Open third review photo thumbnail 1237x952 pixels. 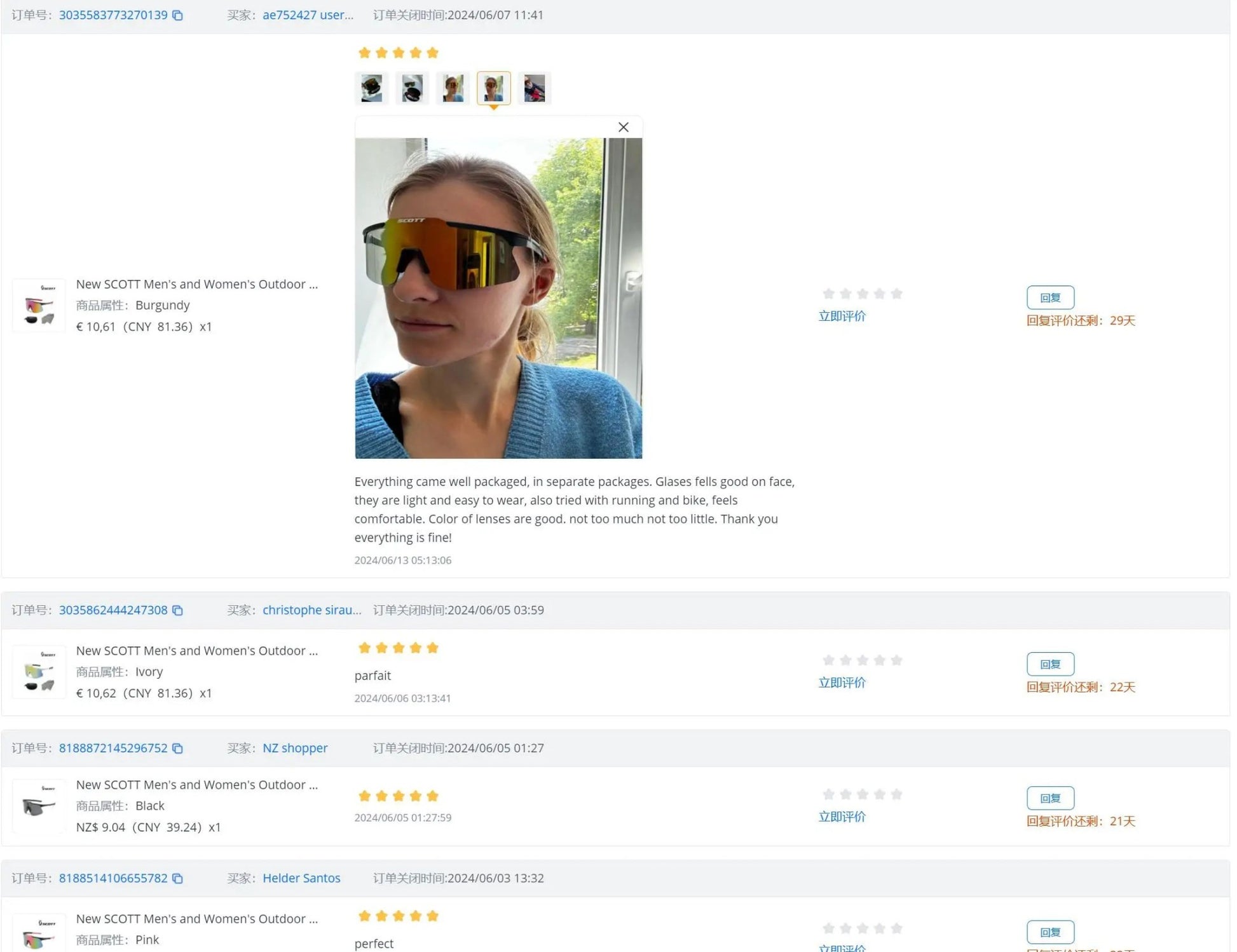point(453,88)
